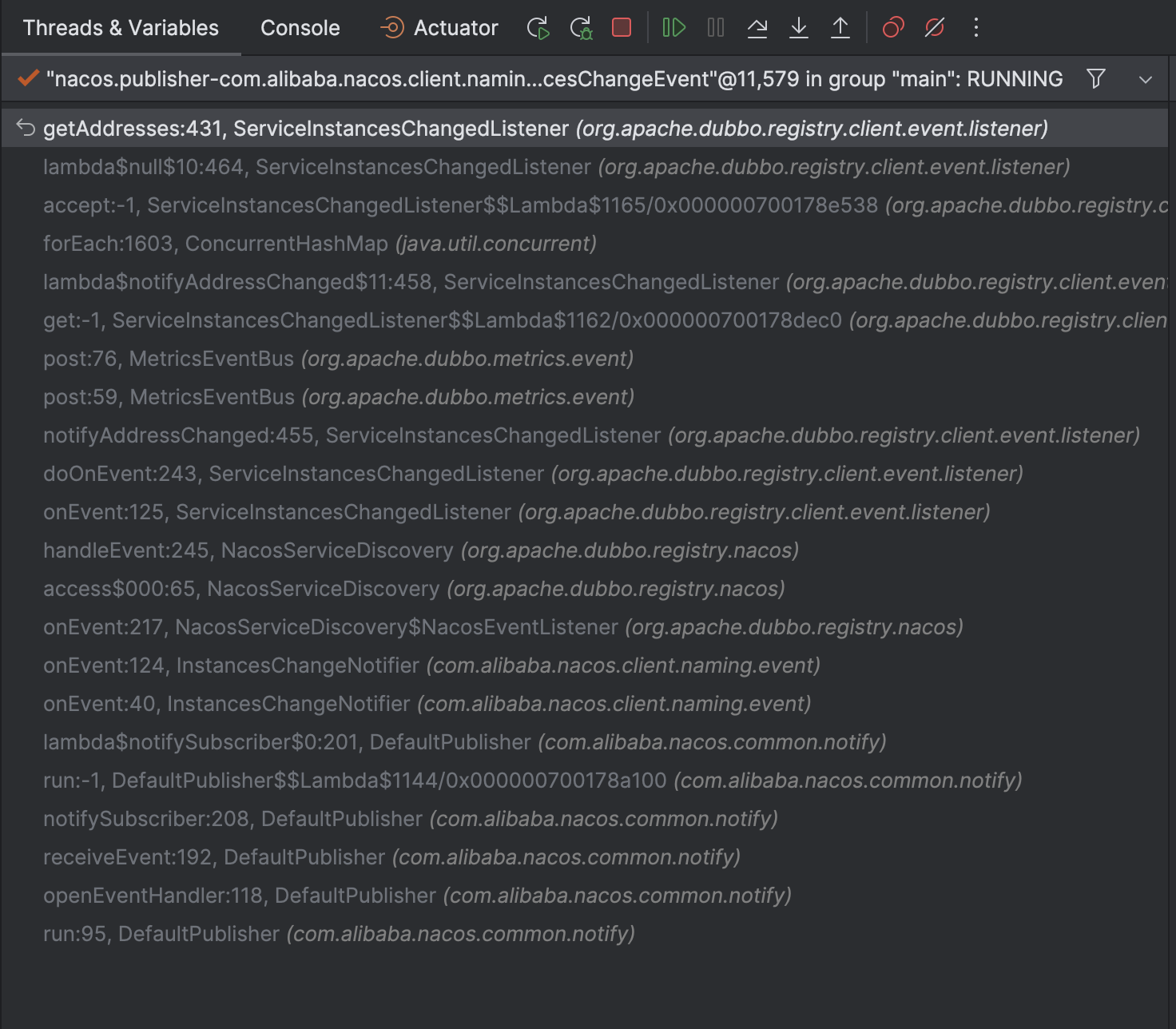Open the More debugger options menu
The image size is (1176, 1029).
[x=976, y=28]
